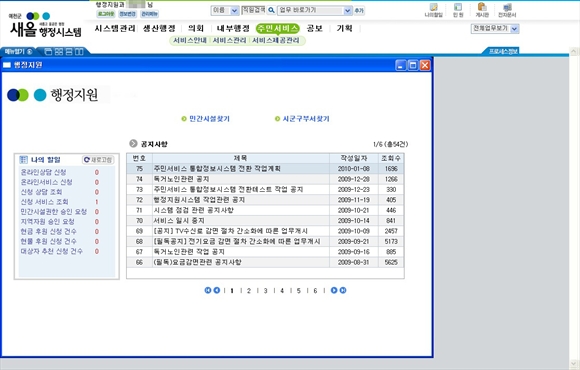
Task: Open notice 71 시스템 점검 관련 공지사항
Action: click(x=193, y=210)
